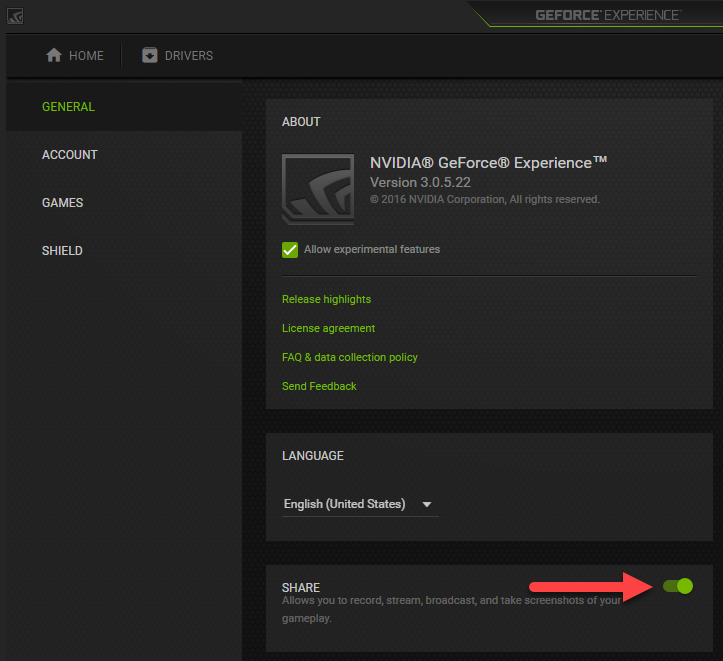
Task: Click the Allow experimental features text label
Action: [372, 249]
